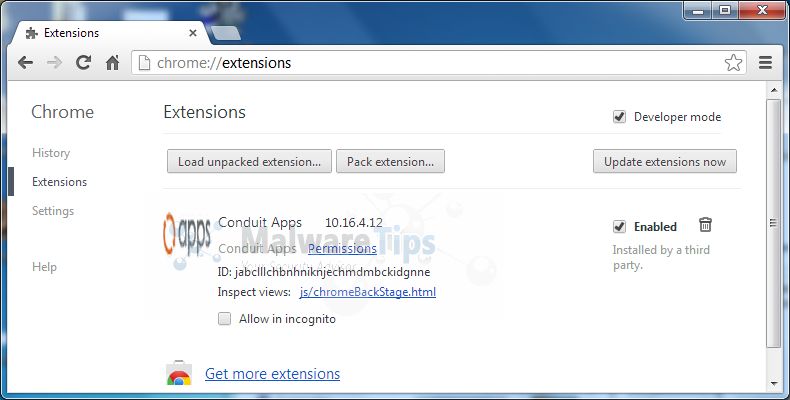The width and height of the screenshot is (790, 400).
Task: Select Extensions in the sidebar
Action: click(59, 182)
